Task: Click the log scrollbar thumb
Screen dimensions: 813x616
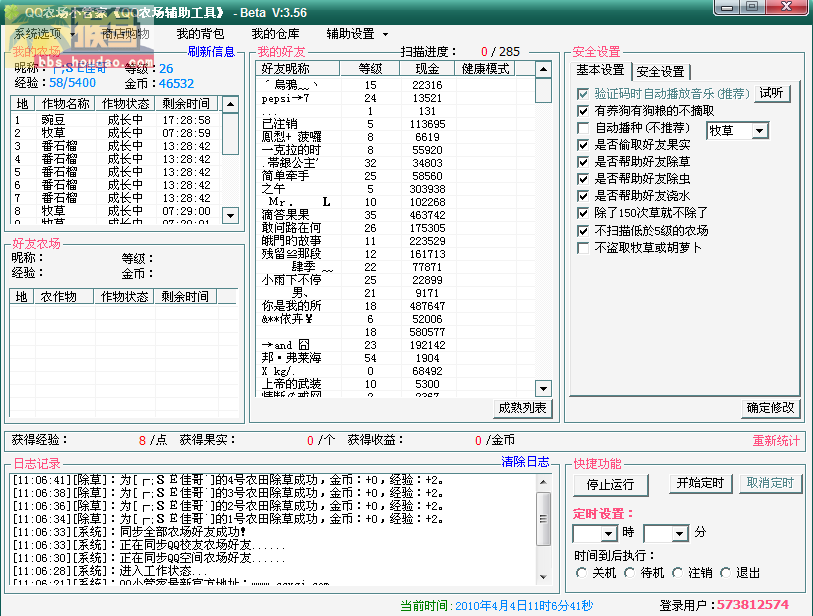Action: coord(543,519)
